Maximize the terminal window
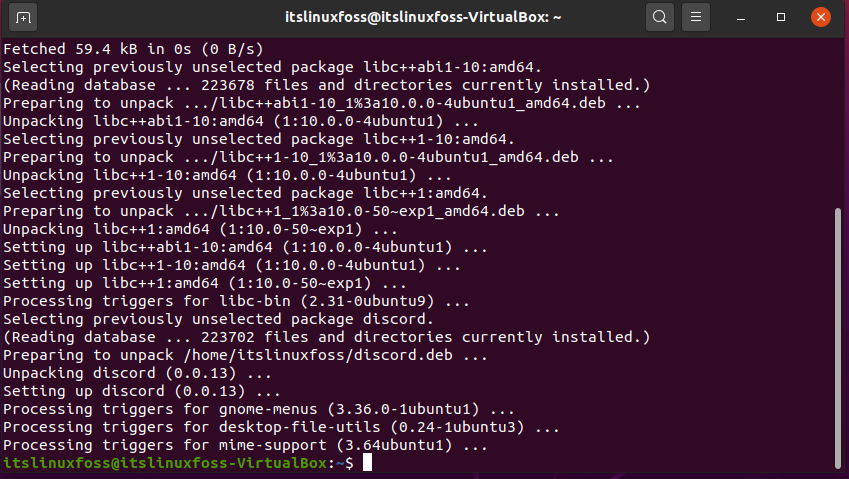This screenshot has width=849, height=479. pos(781,17)
